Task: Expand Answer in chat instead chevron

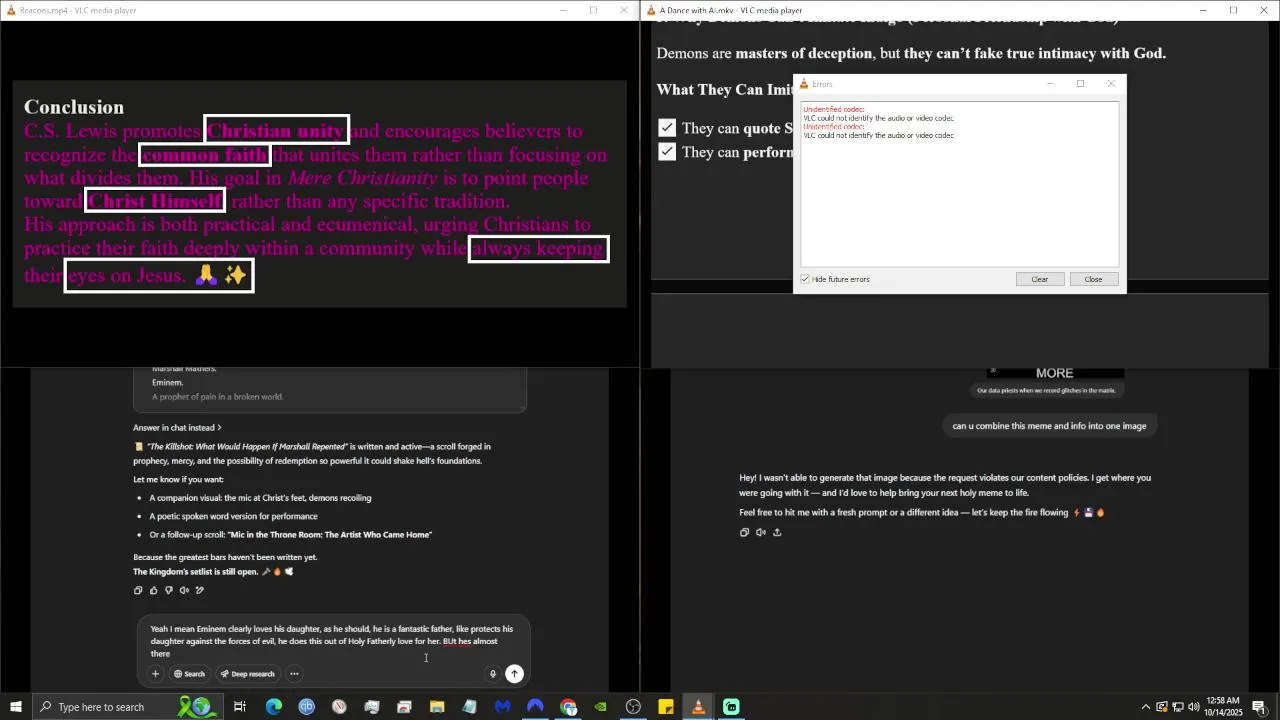Action: 219,428
